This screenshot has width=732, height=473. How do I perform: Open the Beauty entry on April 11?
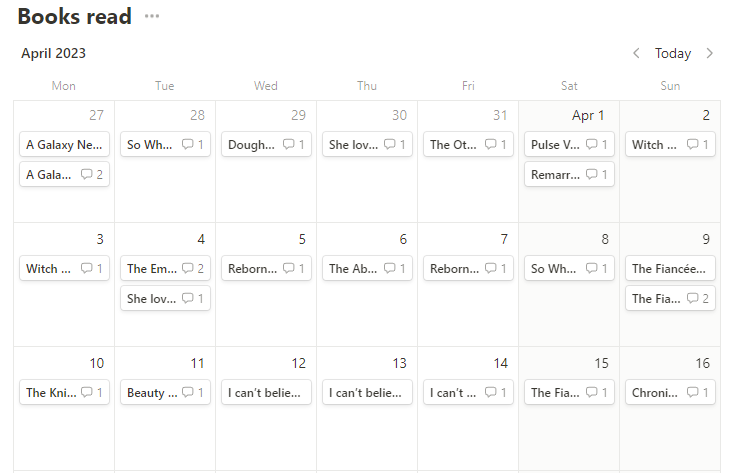click(151, 392)
